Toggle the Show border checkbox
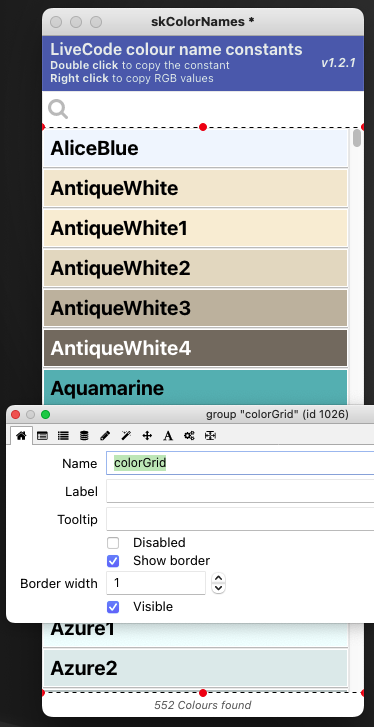This screenshot has width=374, height=727. click(113, 561)
